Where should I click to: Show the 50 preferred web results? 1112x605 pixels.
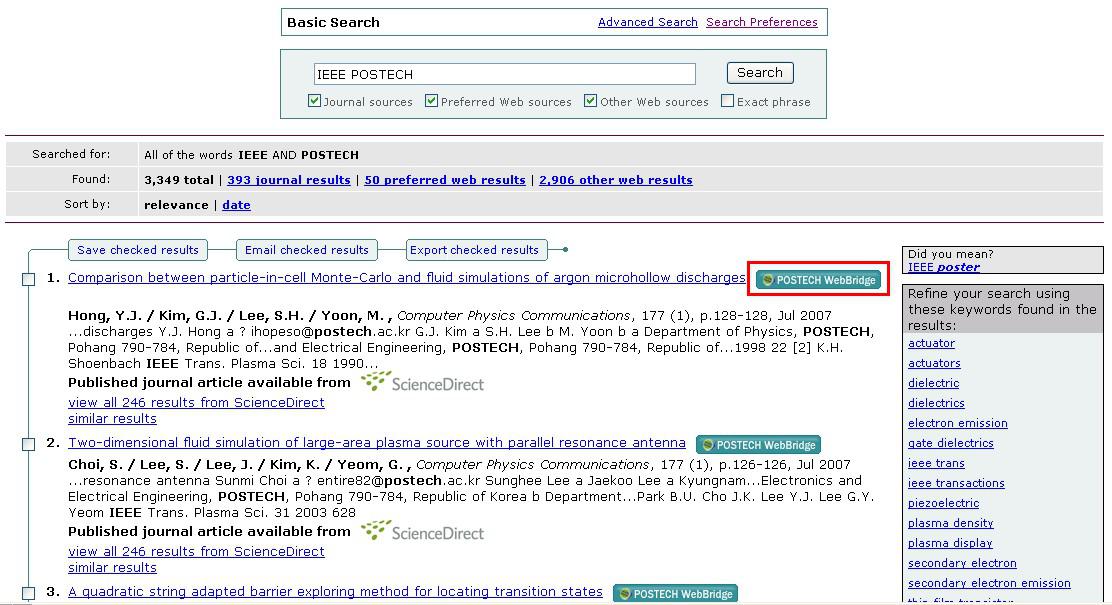click(x=445, y=180)
